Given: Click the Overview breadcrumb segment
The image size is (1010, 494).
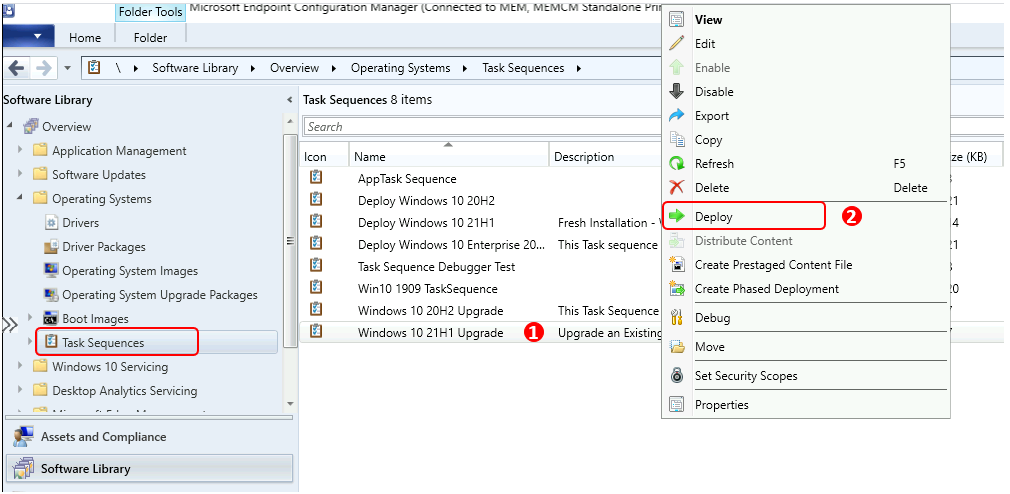Looking at the screenshot, I should coord(294,68).
